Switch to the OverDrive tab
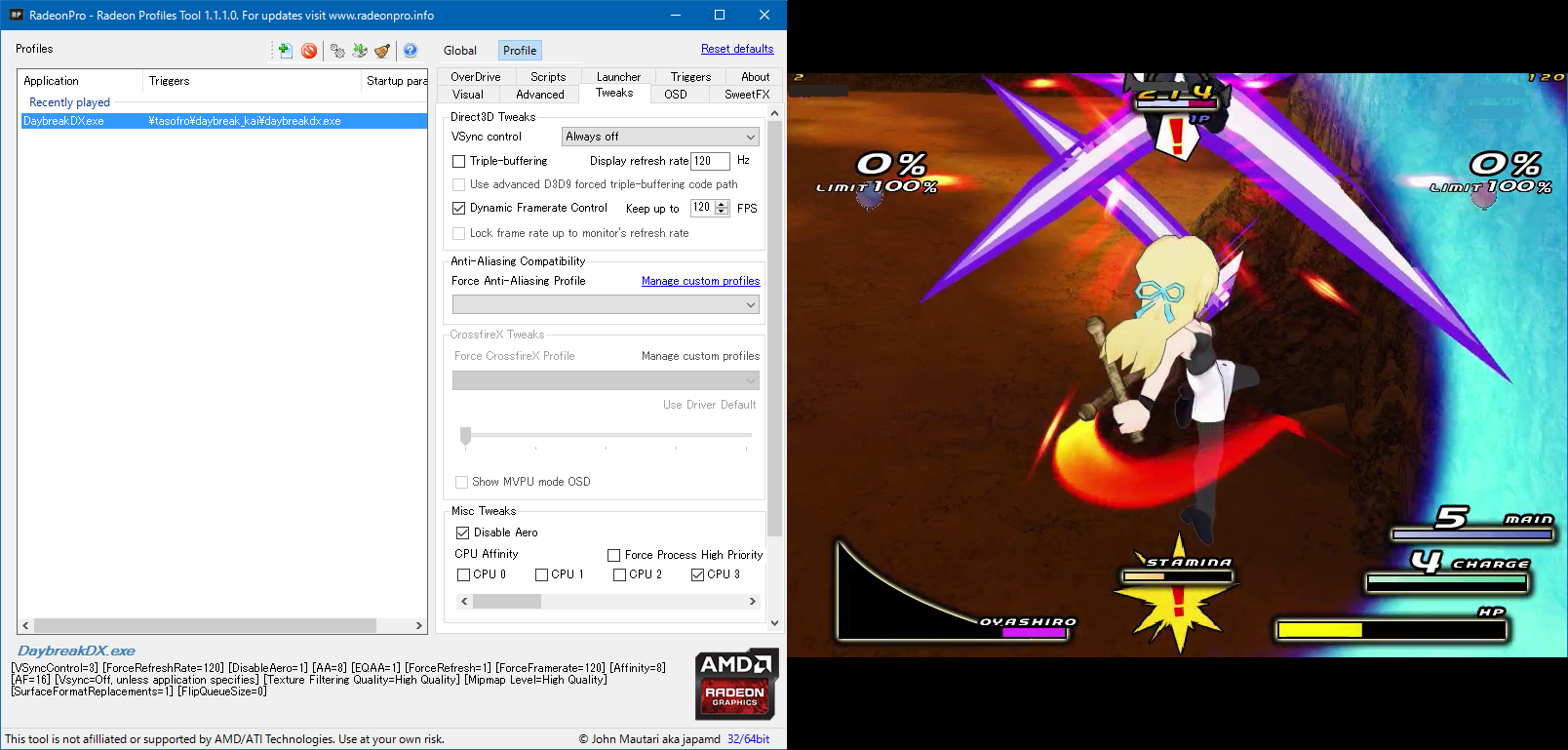1568x750 pixels. pyautogui.click(x=475, y=77)
